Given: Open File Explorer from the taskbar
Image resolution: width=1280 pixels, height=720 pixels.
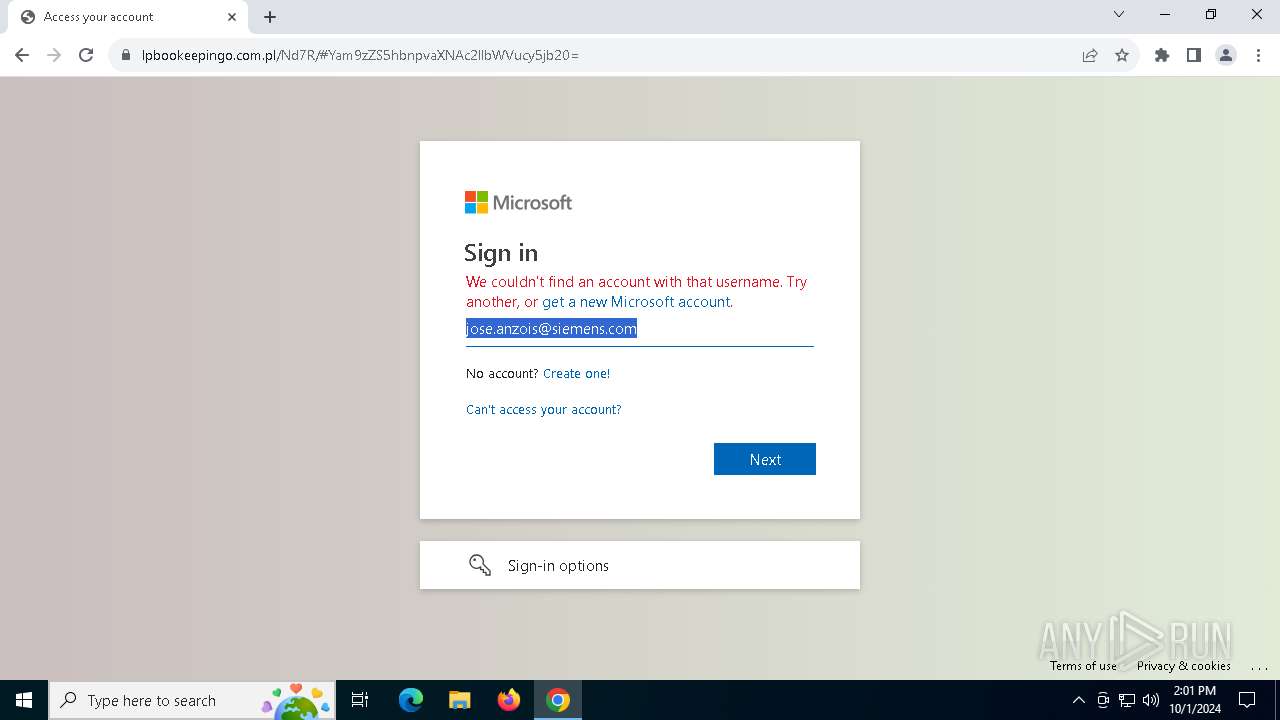Looking at the screenshot, I should point(460,700).
